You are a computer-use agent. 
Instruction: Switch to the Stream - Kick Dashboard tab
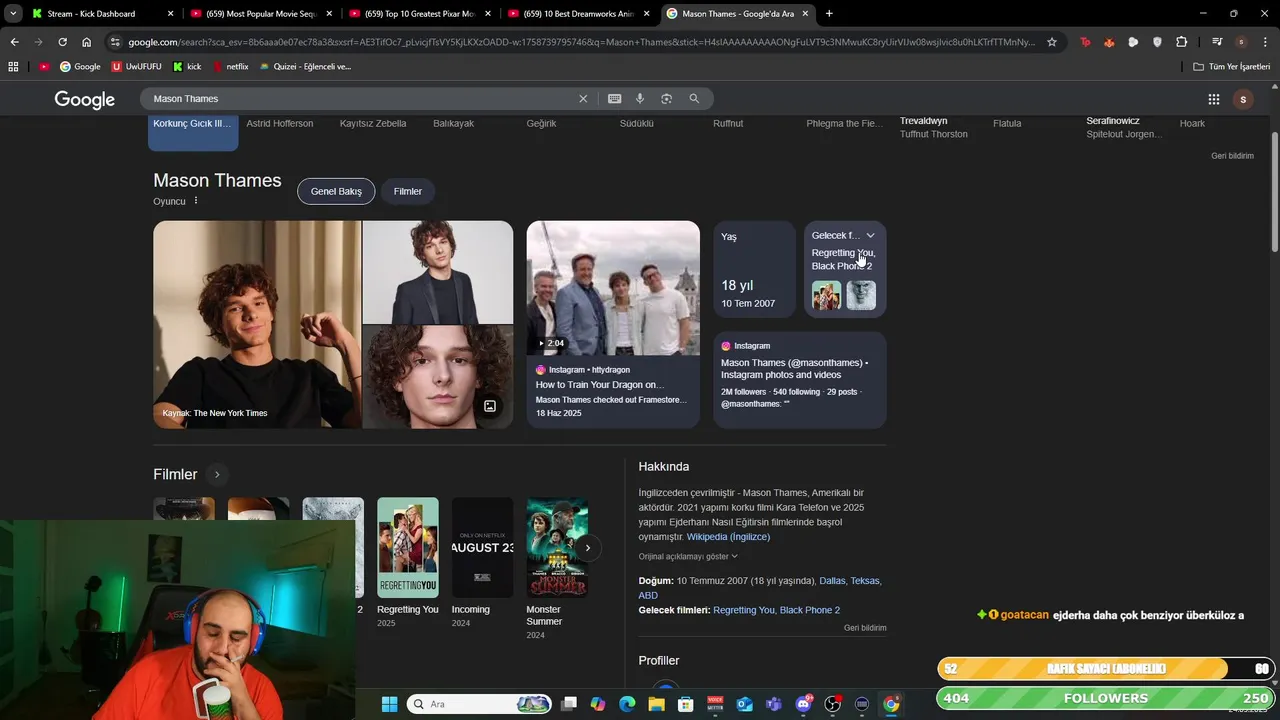pyautogui.click(x=100, y=14)
